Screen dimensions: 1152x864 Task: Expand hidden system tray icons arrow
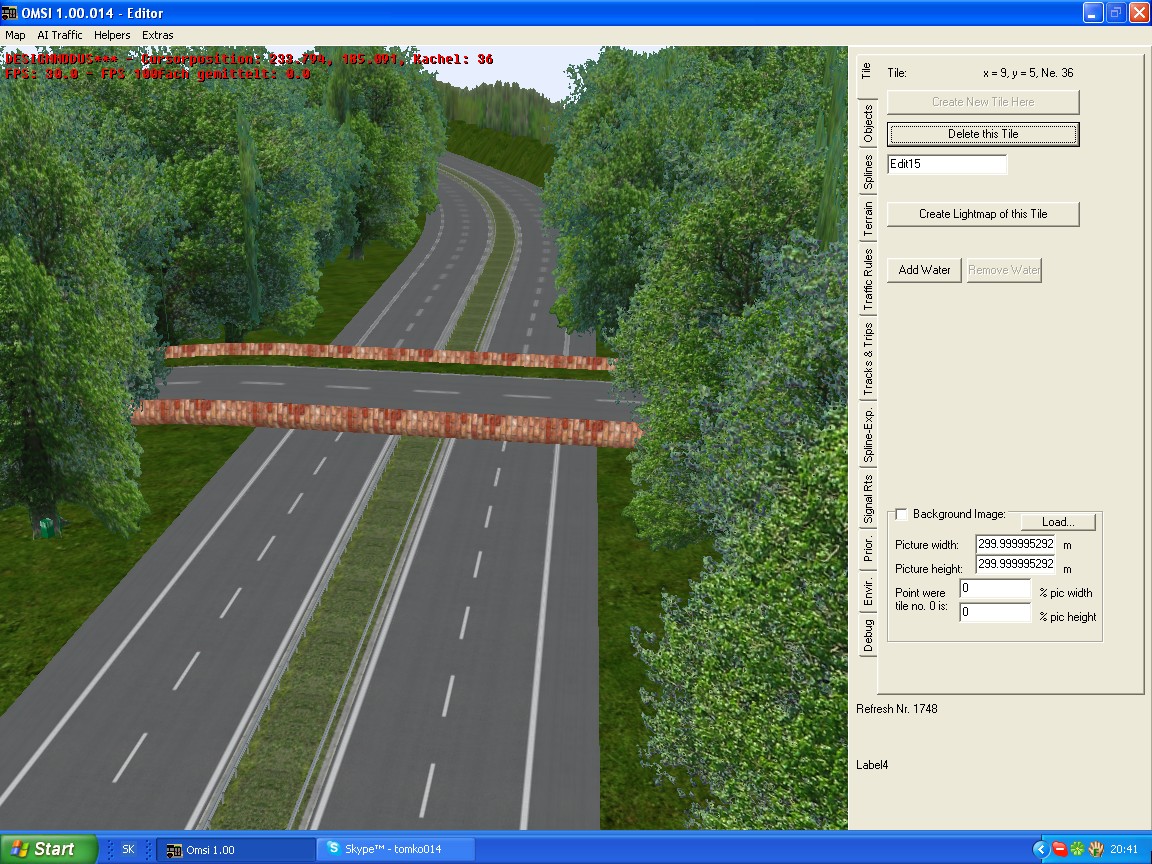click(x=1040, y=849)
